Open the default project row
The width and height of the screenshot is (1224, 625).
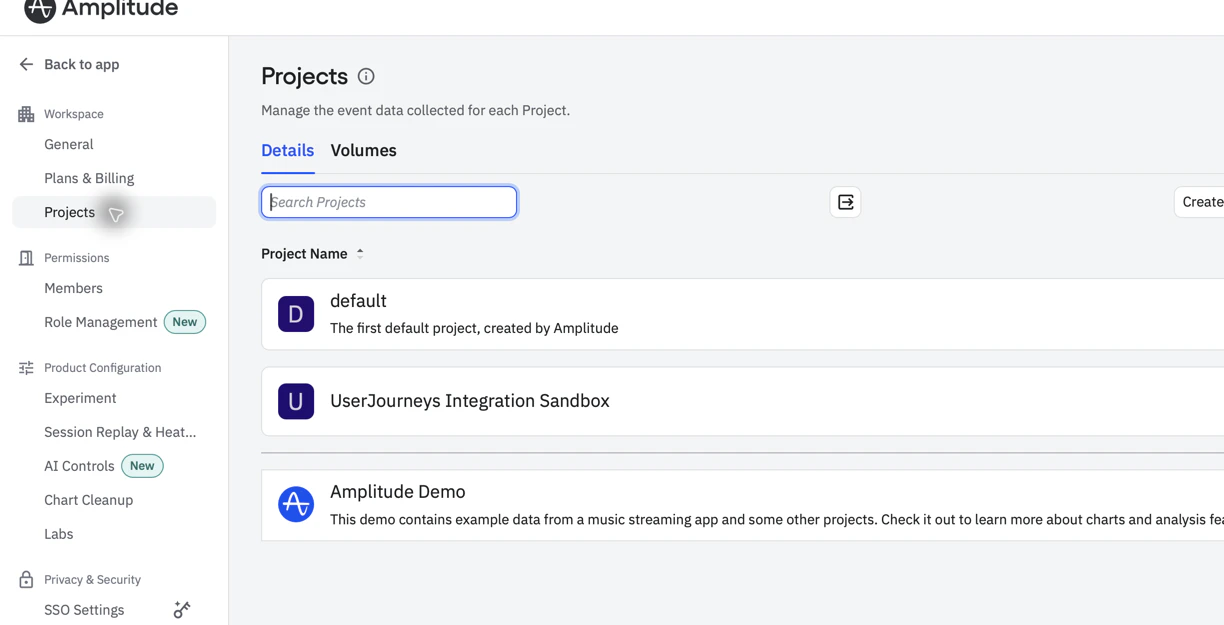point(742,314)
